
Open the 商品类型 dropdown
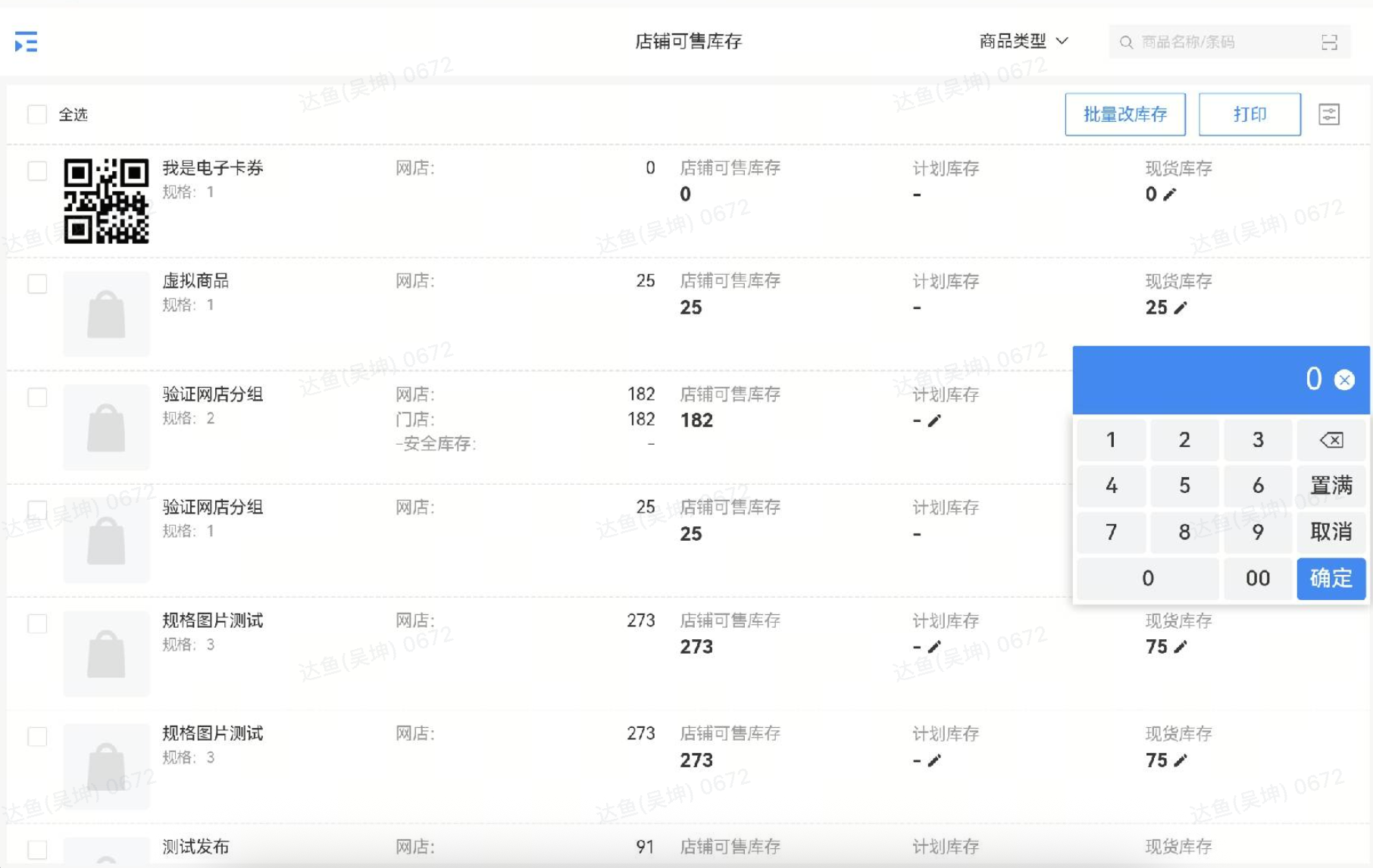pyautogui.click(x=1023, y=42)
